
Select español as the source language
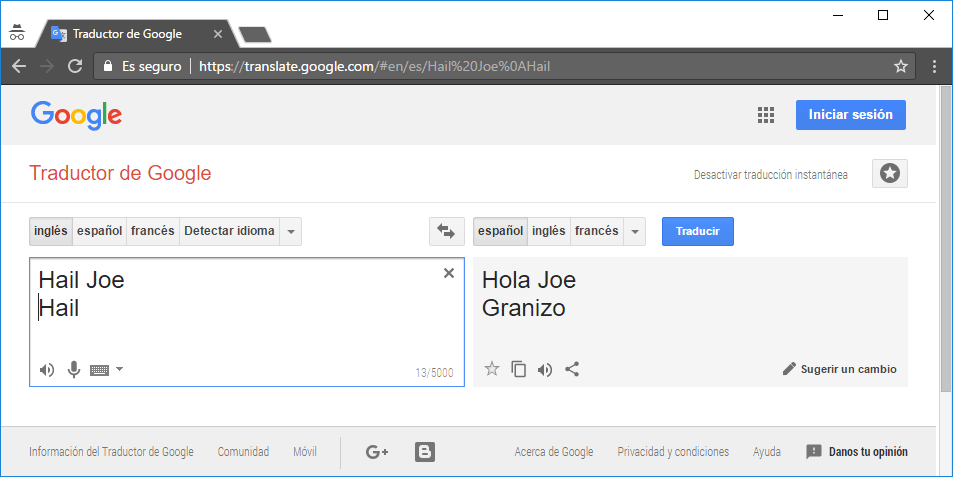coord(100,231)
